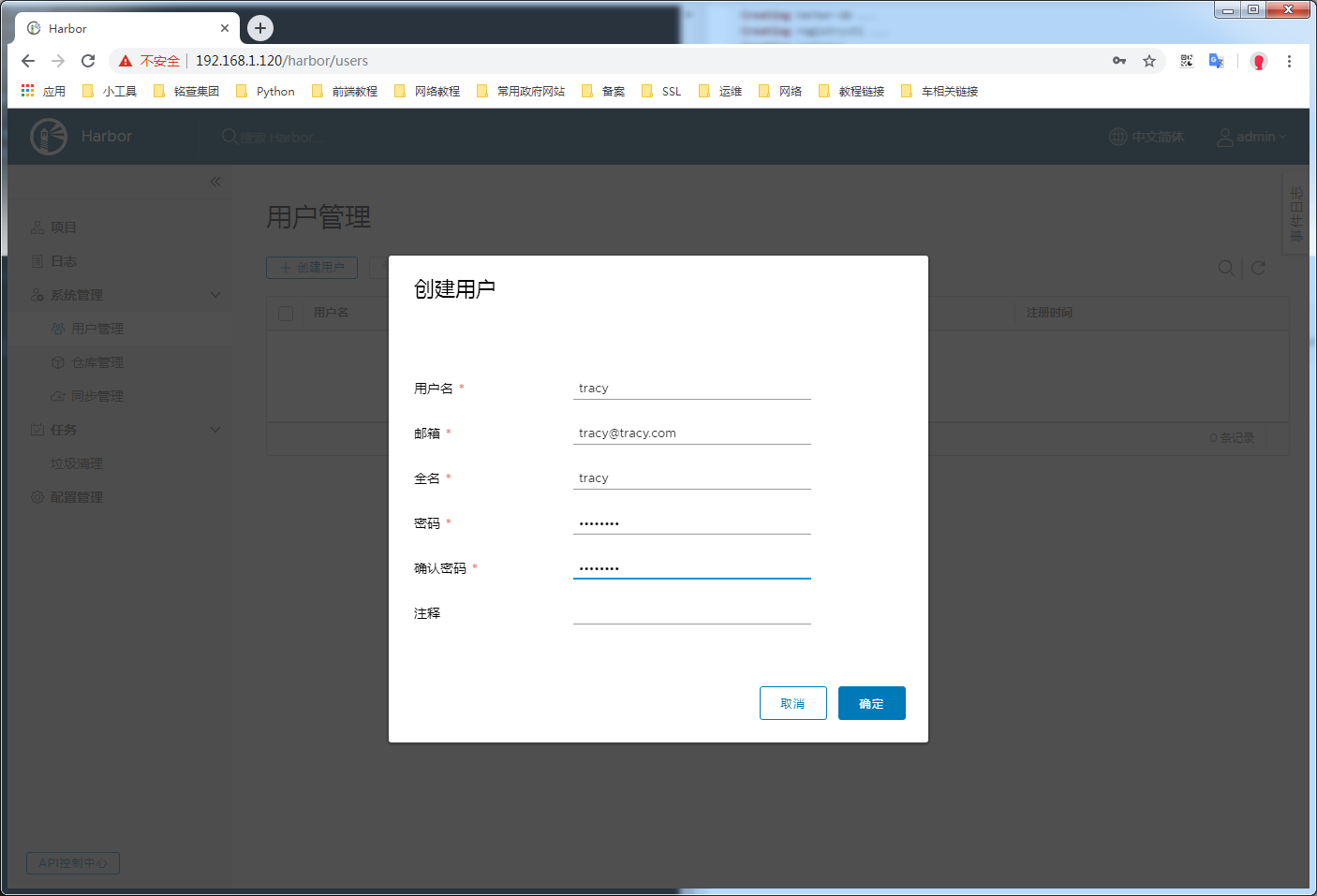Open 项目 in the sidebar
The width and height of the screenshot is (1317, 896).
[x=53, y=228]
